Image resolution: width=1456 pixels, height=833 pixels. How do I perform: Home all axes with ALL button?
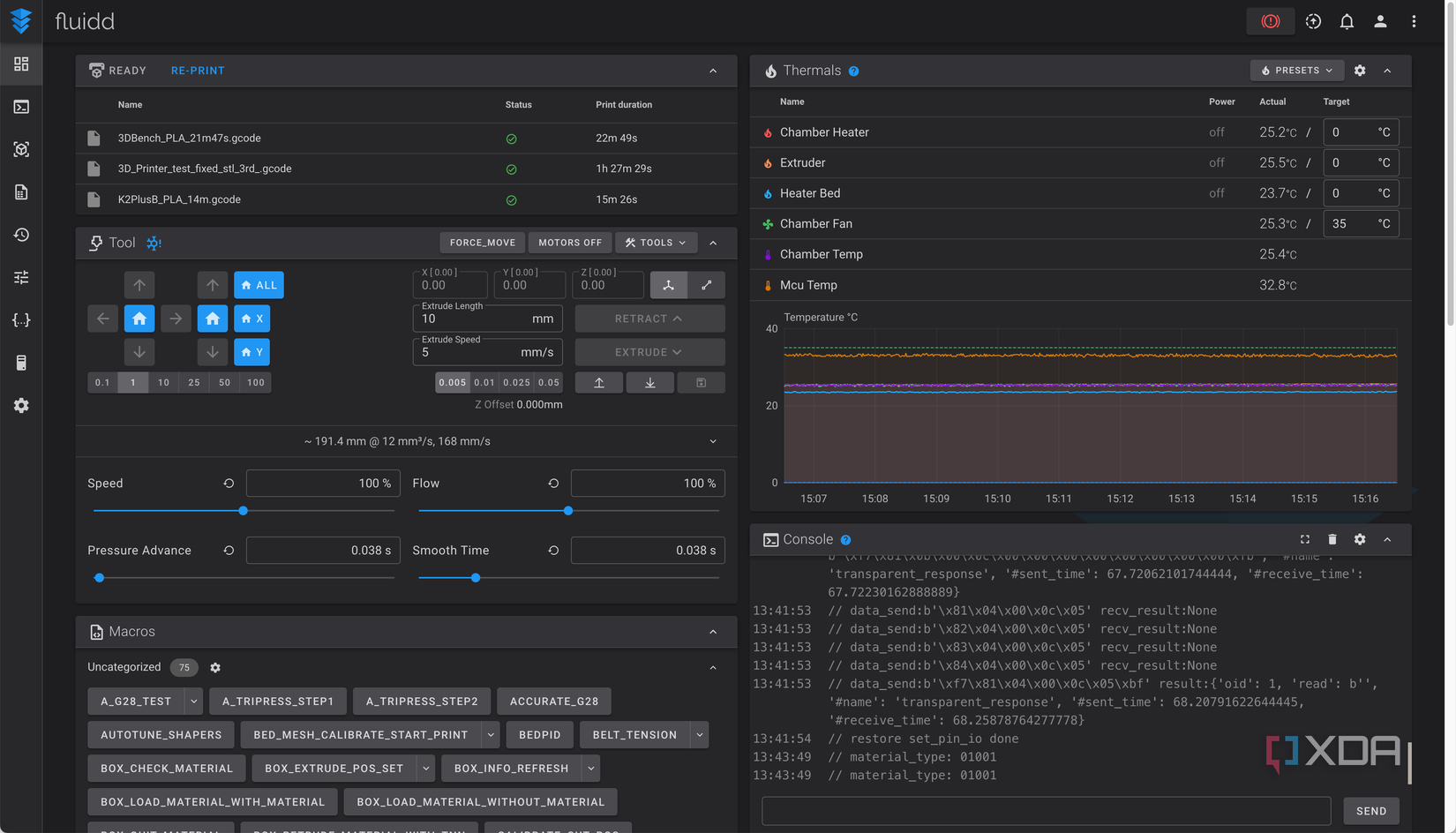259,285
